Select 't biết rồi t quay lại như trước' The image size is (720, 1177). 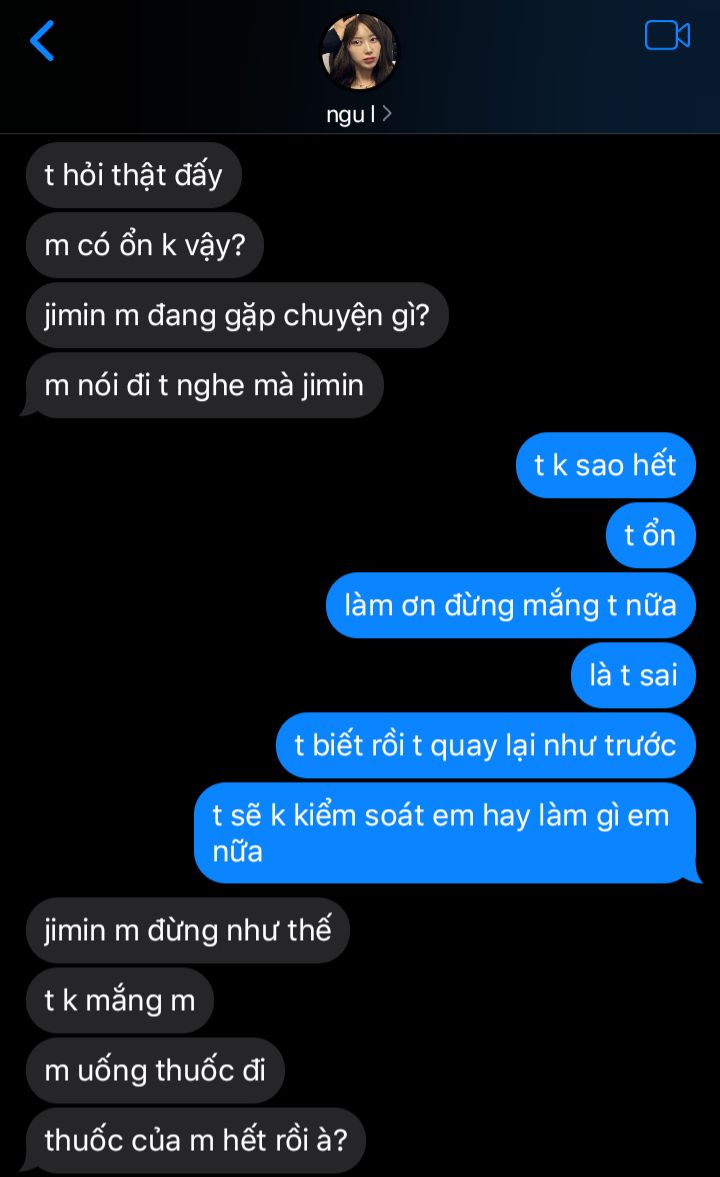(486, 745)
